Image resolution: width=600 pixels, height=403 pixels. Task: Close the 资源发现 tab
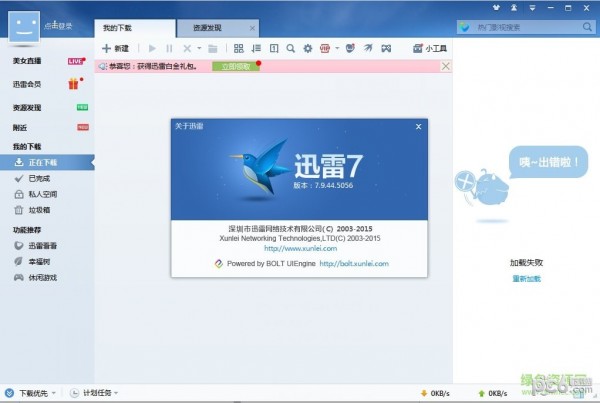click(x=253, y=28)
